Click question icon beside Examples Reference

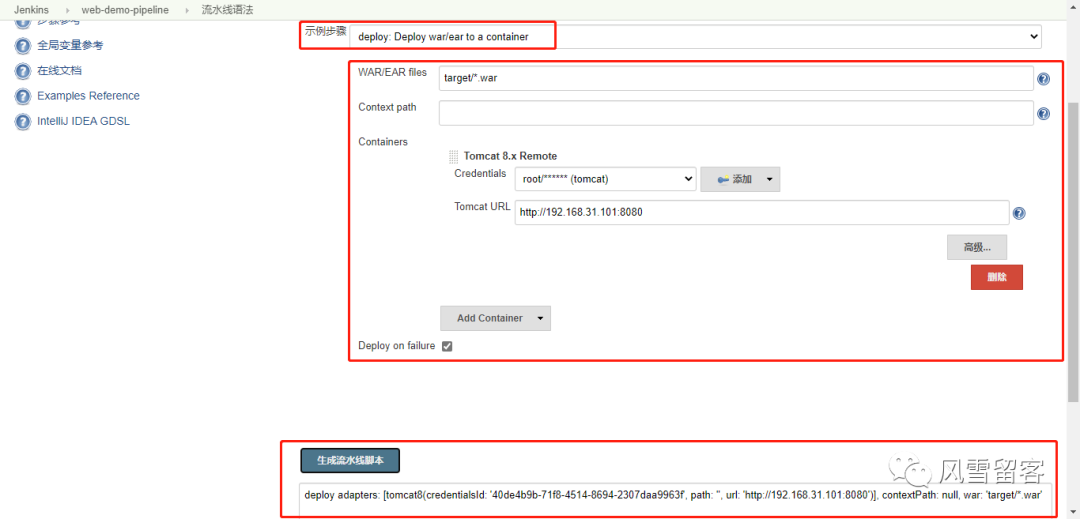pos(23,96)
